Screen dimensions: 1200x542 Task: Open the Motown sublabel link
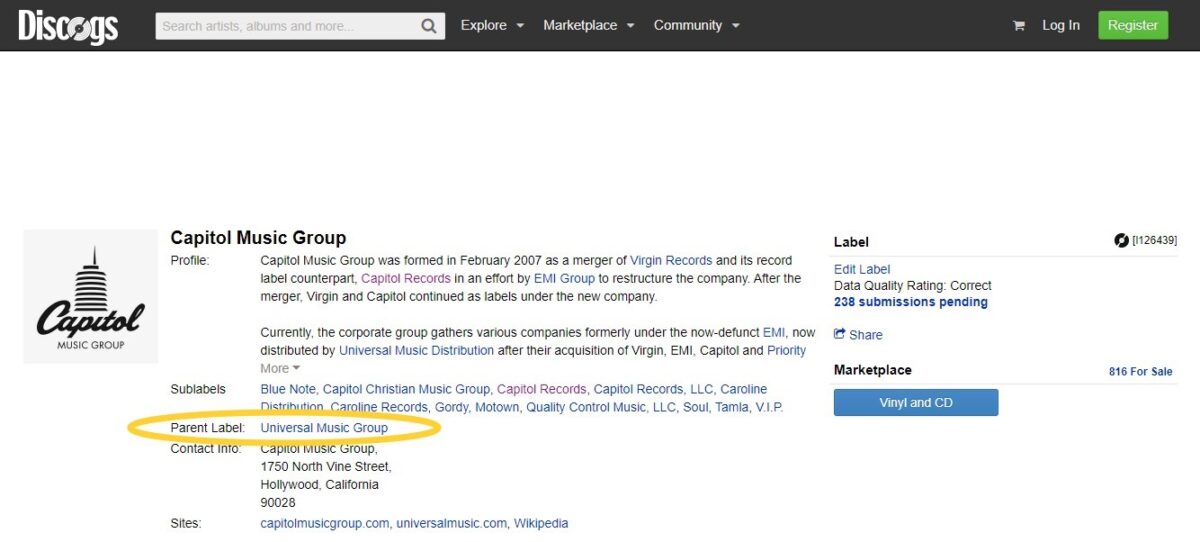coord(495,407)
